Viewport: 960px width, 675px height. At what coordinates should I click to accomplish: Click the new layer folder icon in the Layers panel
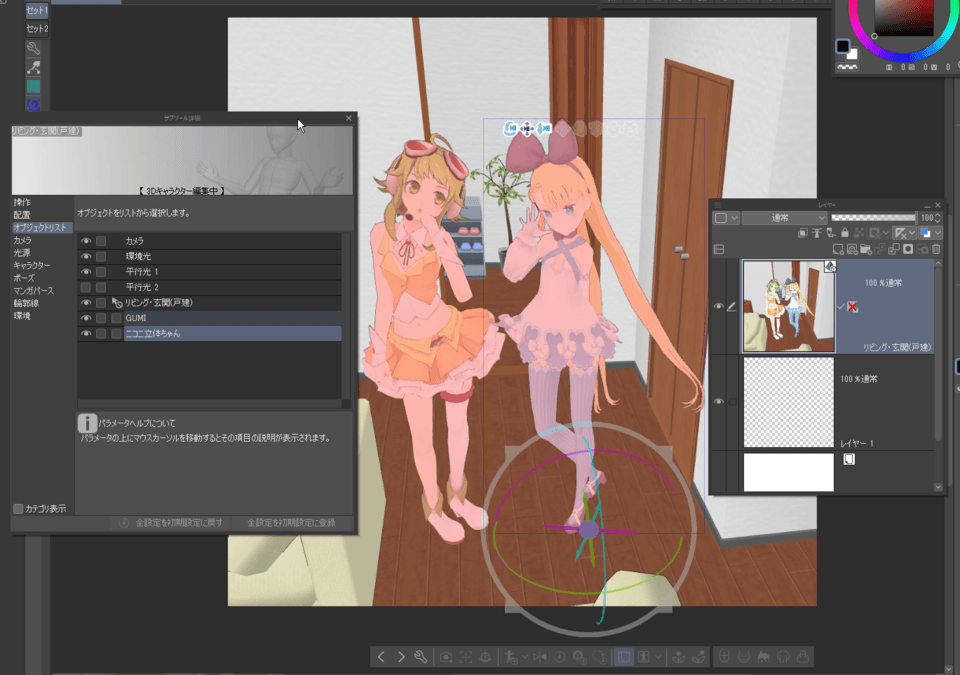pyautogui.click(x=867, y=251)
